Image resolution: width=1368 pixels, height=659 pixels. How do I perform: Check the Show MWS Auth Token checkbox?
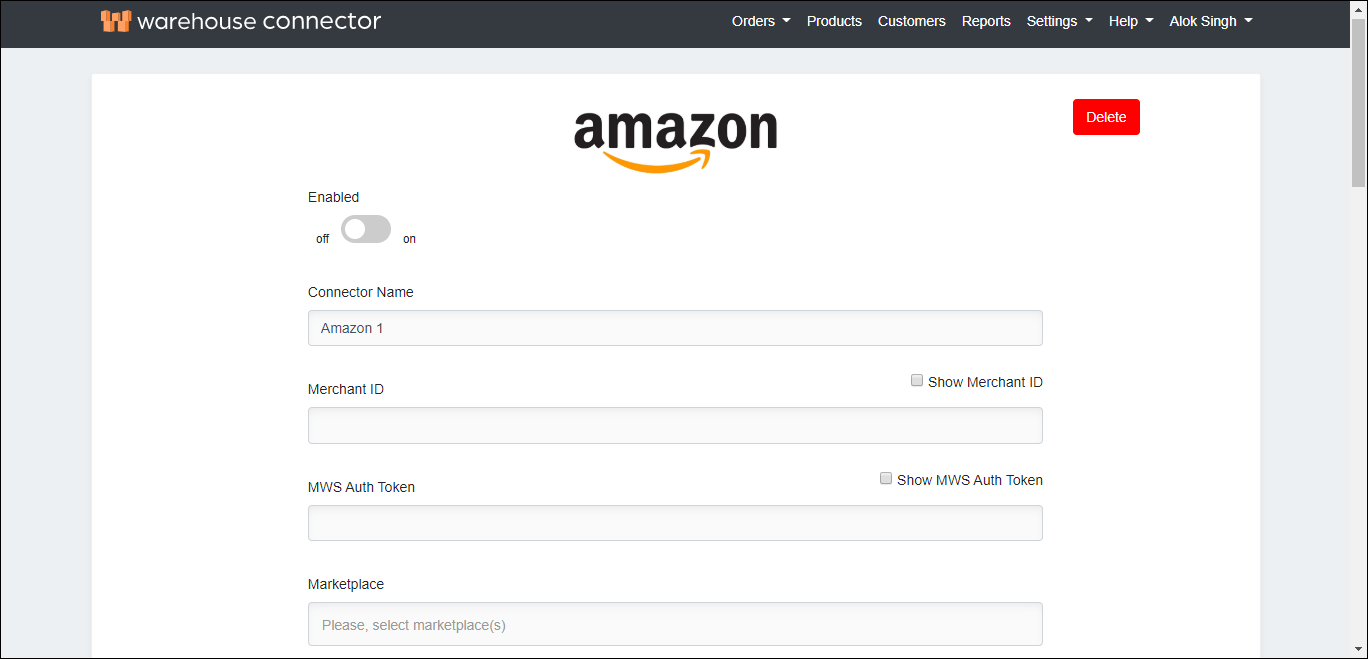click(886, 478)
